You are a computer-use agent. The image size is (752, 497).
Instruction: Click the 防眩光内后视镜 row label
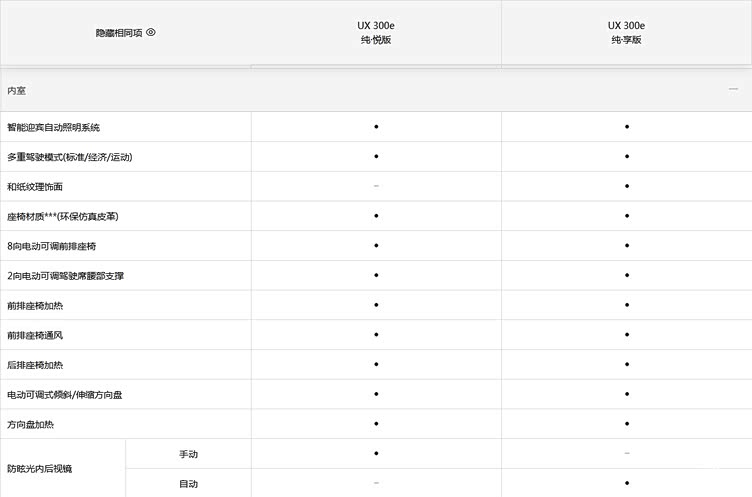point(39,469)
